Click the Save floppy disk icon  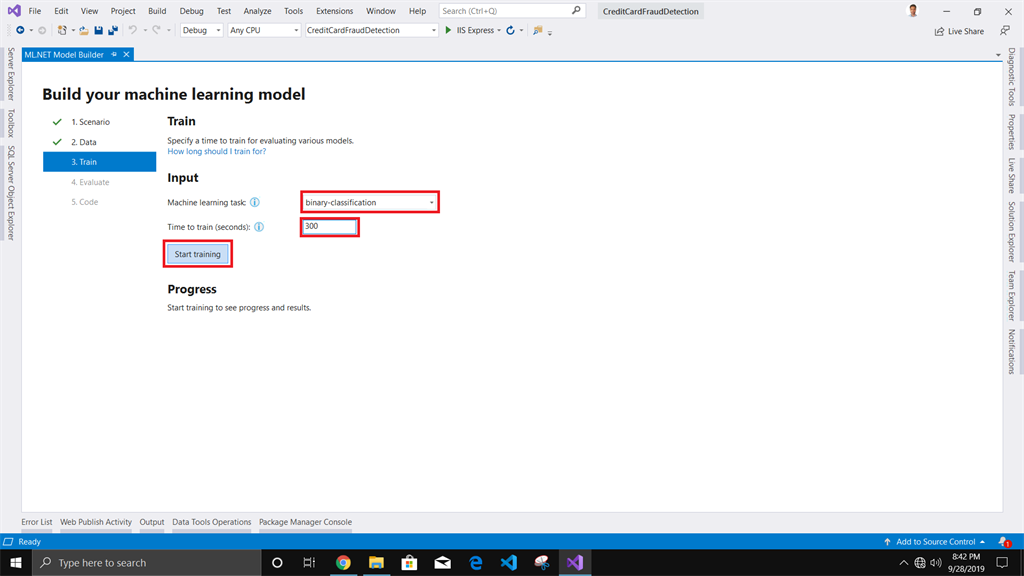point(99,30)
